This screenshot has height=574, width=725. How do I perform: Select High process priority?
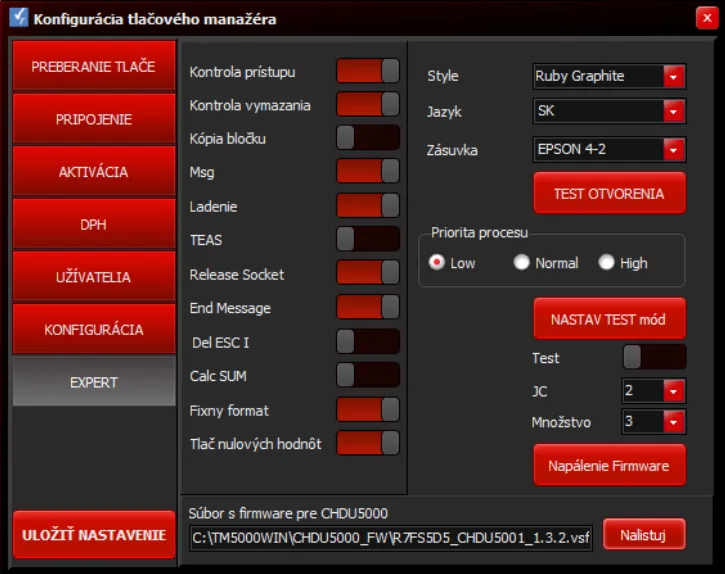coord(606,263)
